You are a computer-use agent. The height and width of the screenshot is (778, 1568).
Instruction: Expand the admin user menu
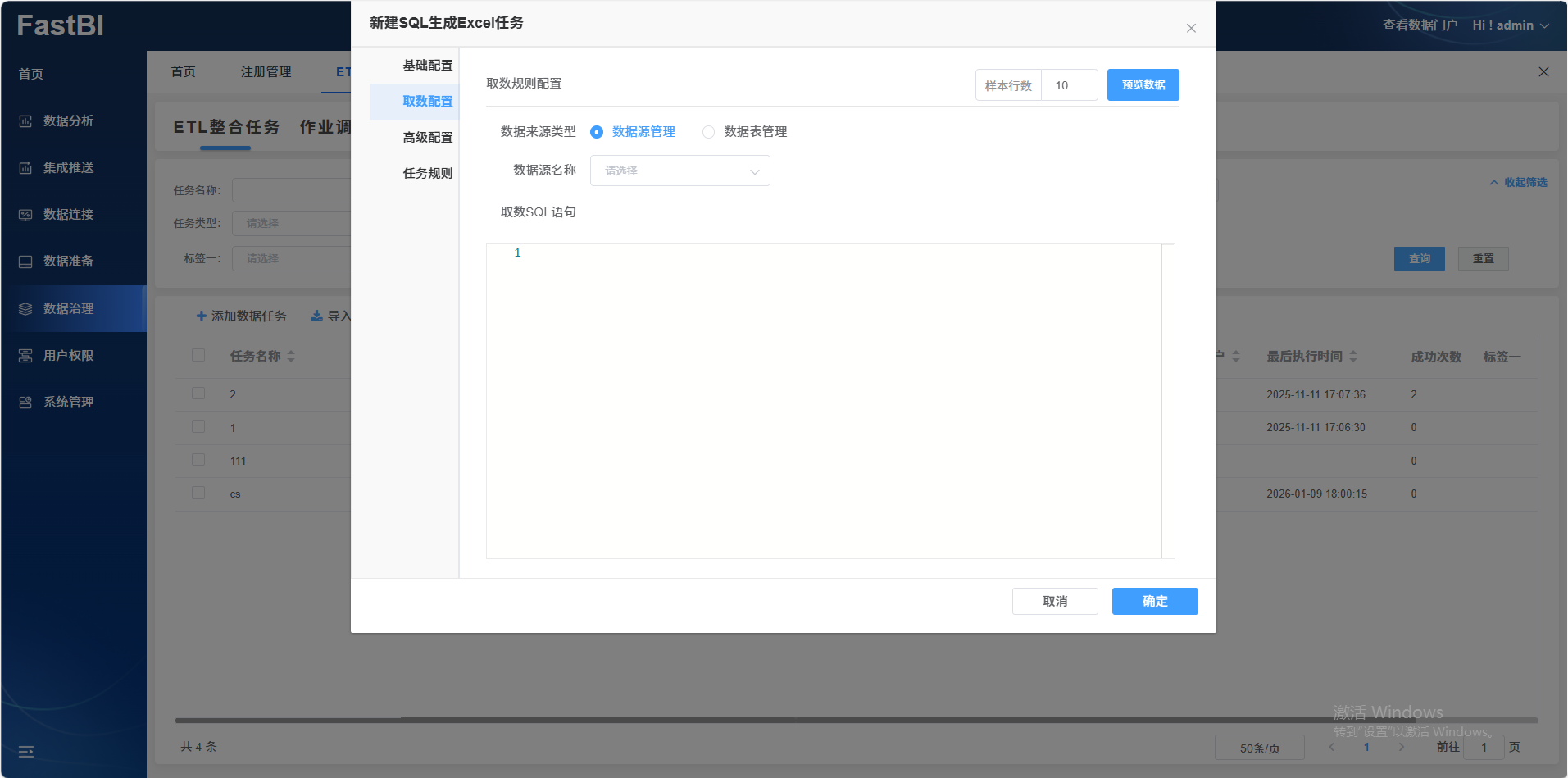coord(1510,25)
